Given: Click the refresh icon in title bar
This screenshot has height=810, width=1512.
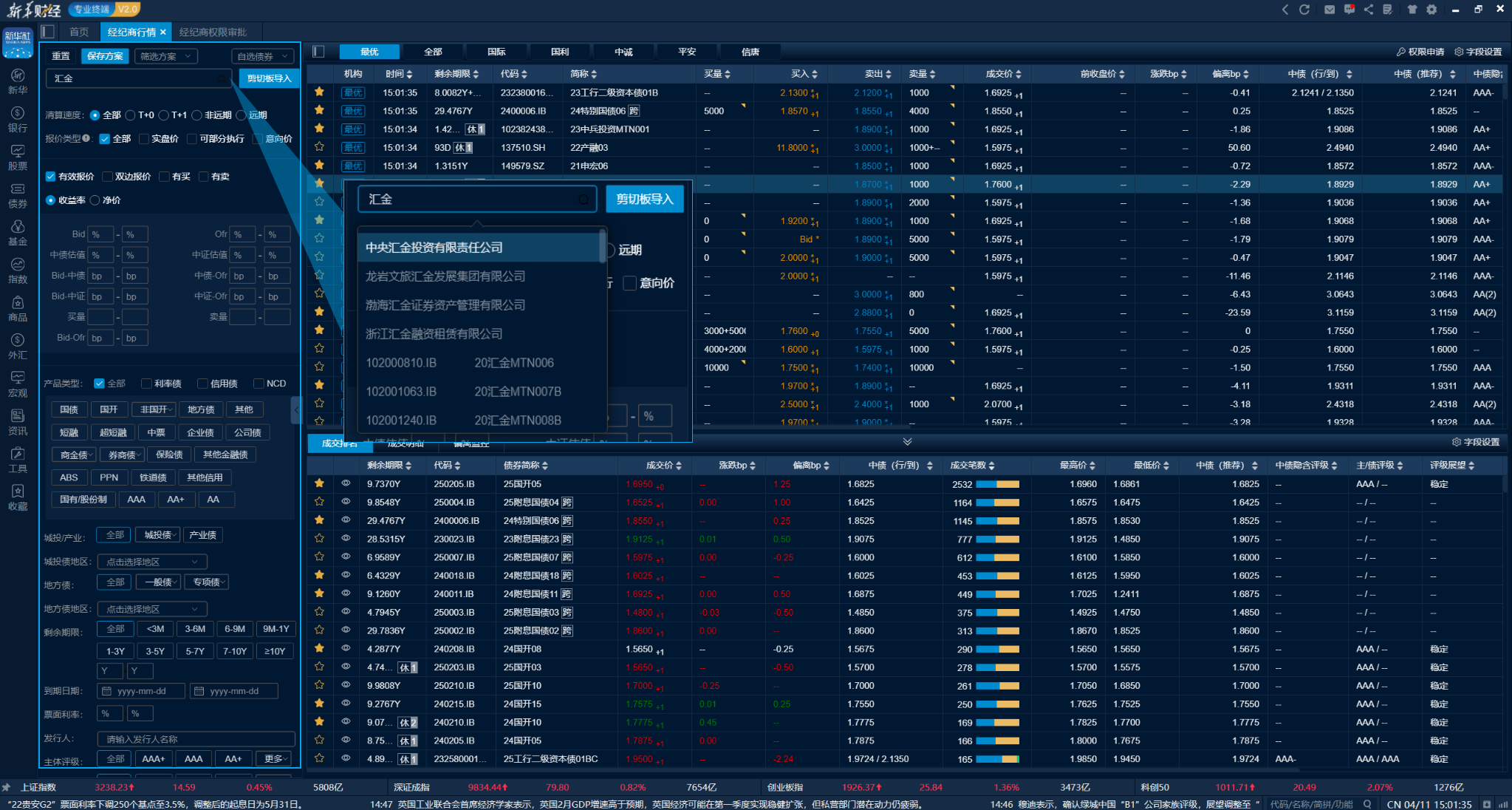Looking at the screenshot, I should 1304,10.
